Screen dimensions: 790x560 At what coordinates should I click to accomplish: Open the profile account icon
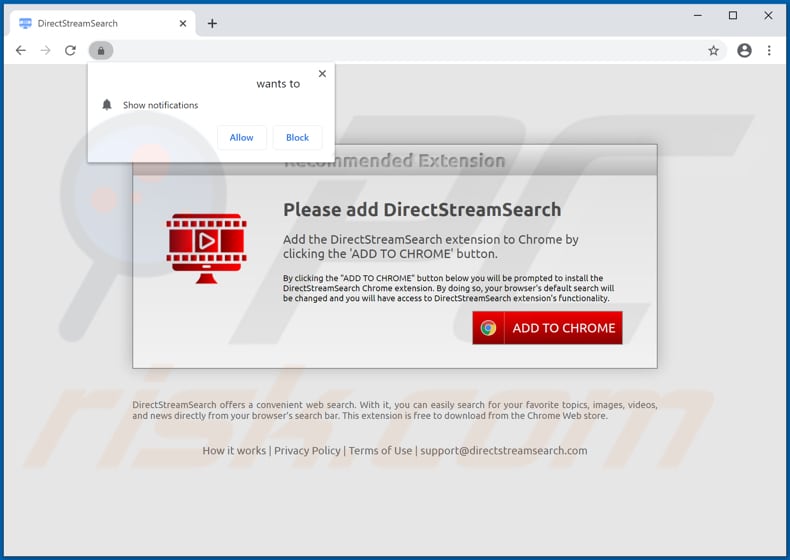(744, 50)
